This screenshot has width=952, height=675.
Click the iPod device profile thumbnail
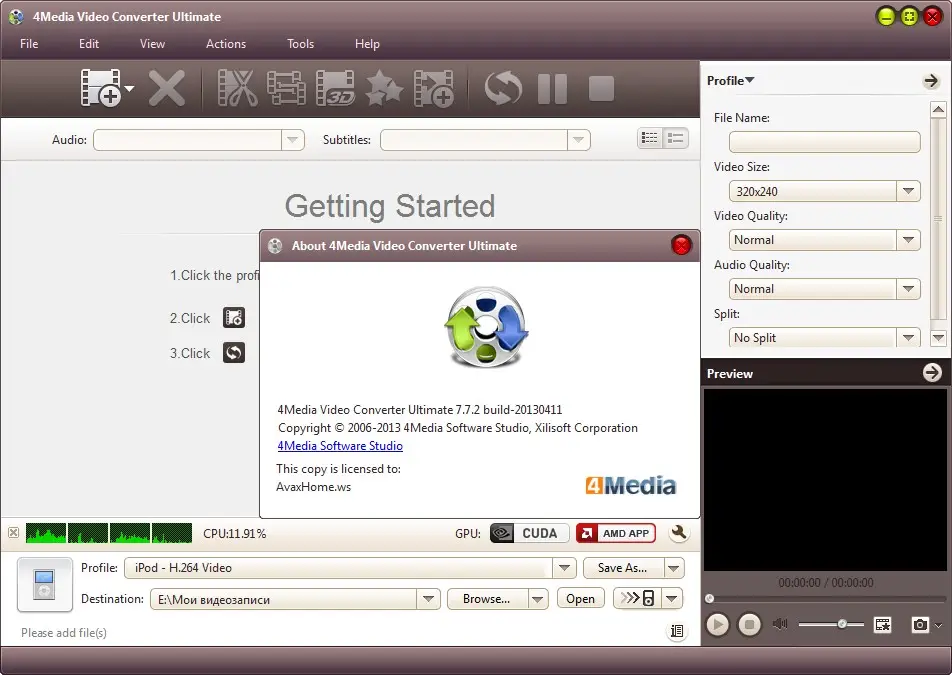44,584
